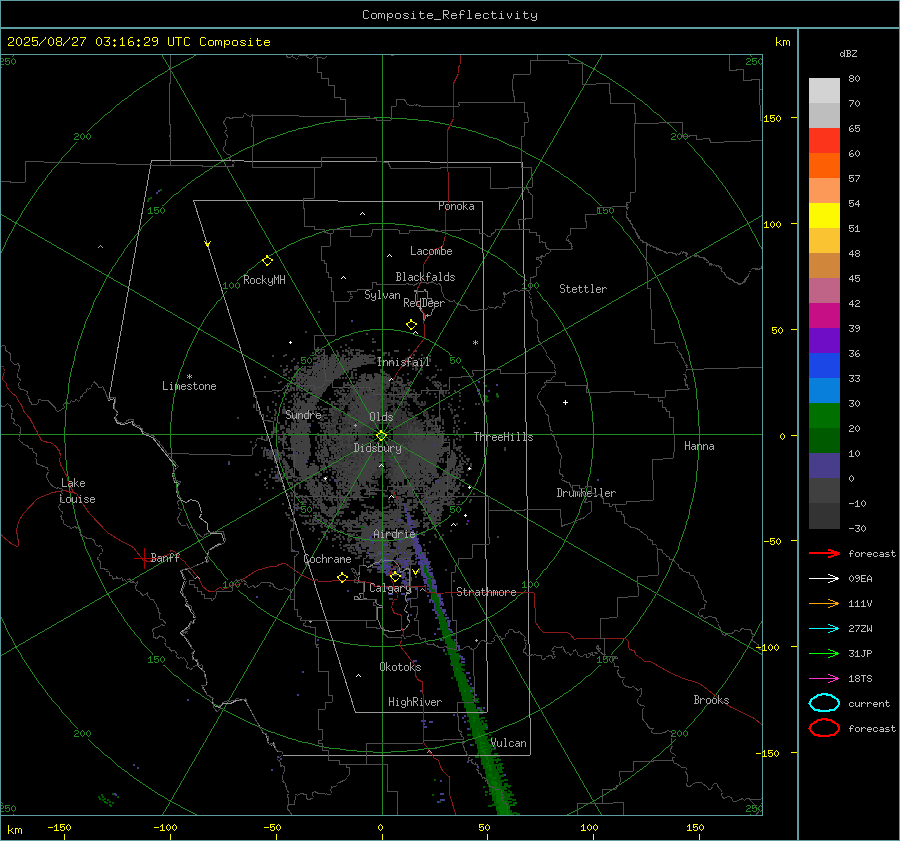Select the lightest gray 70-80 dBZ swatch

[824, 90]
